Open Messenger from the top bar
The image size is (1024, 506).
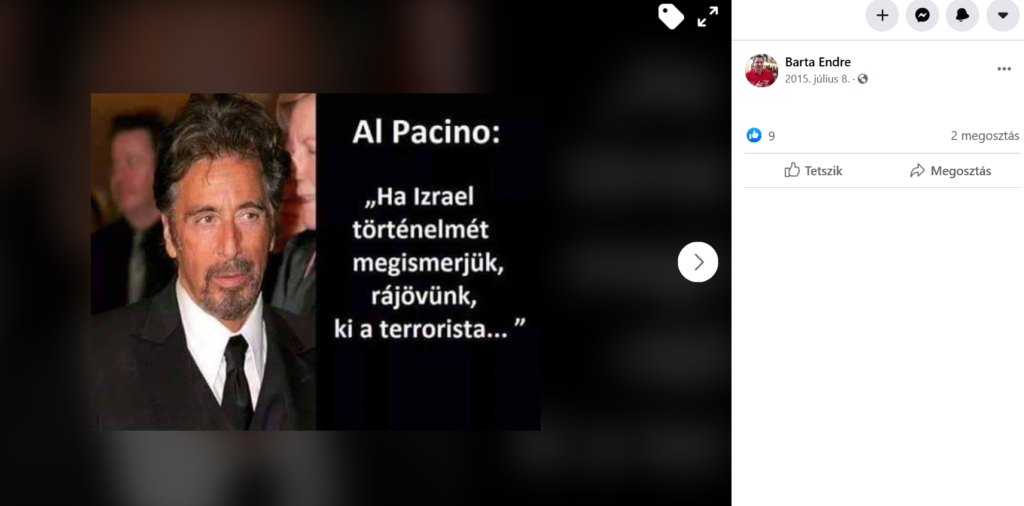[x=922, y=16]
